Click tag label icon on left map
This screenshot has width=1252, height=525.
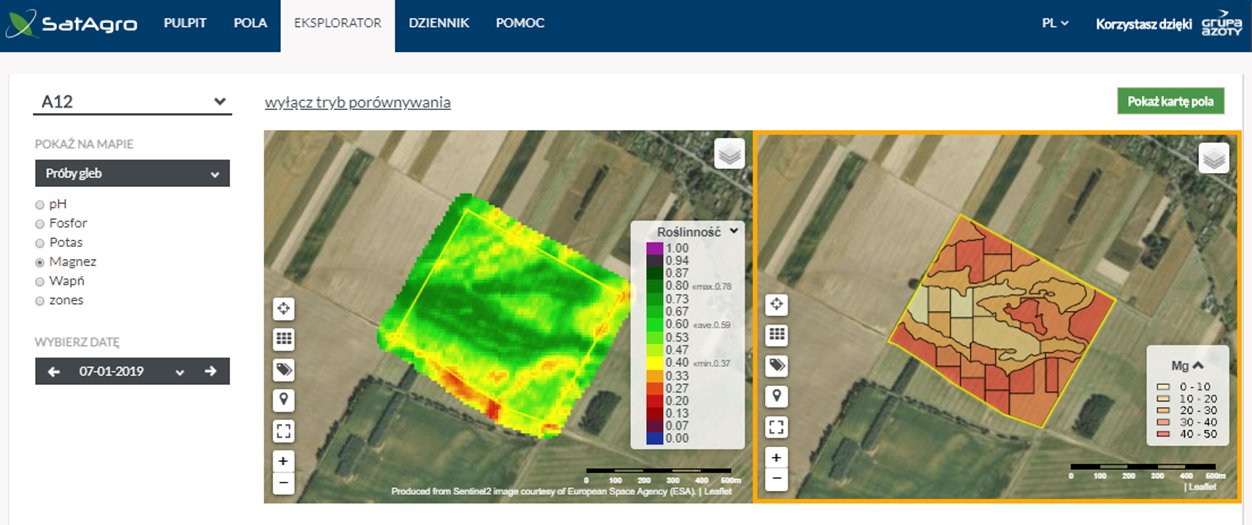(284, 370)
